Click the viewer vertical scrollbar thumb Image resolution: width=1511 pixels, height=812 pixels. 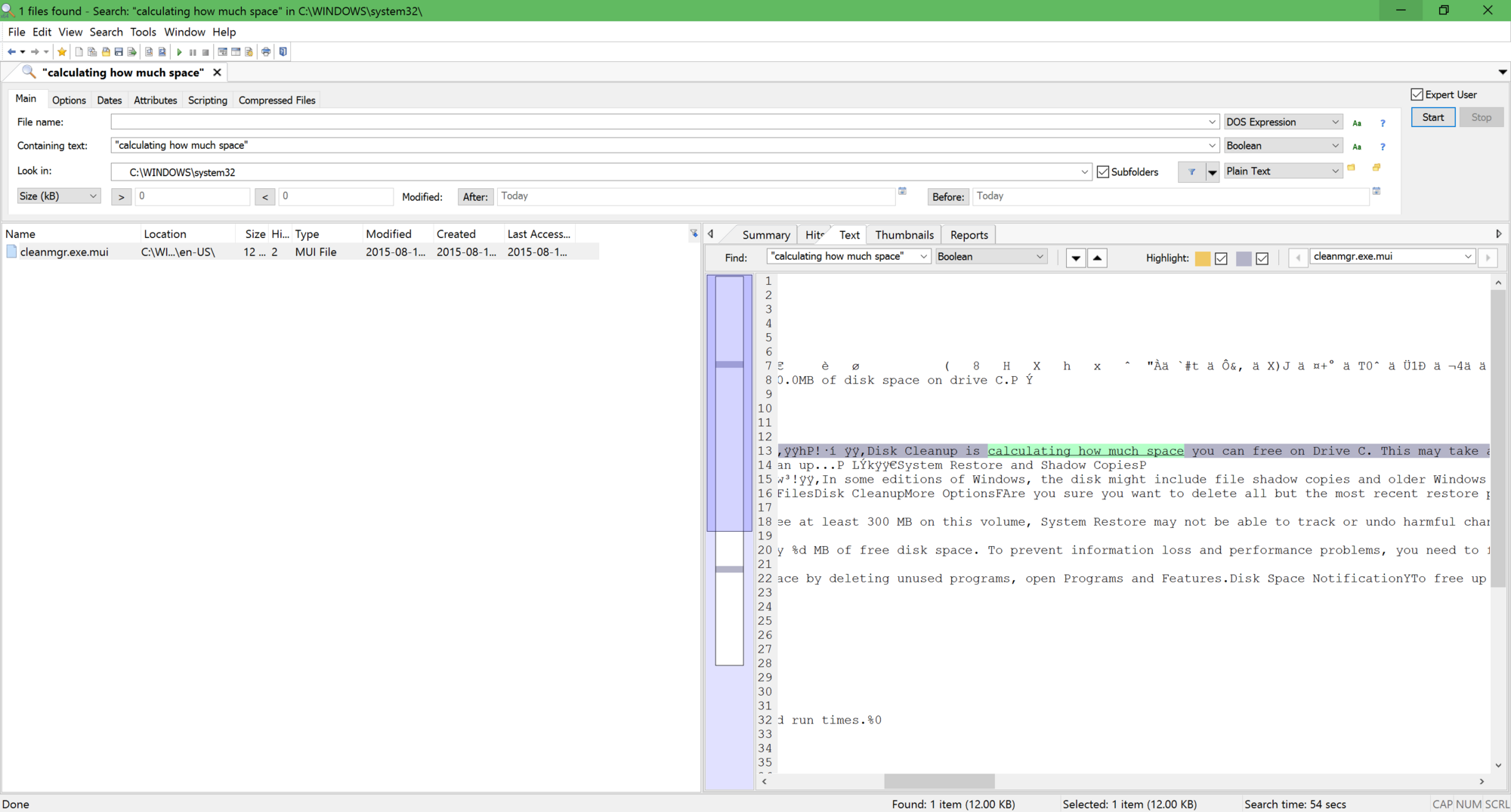tap(1497, 438)
